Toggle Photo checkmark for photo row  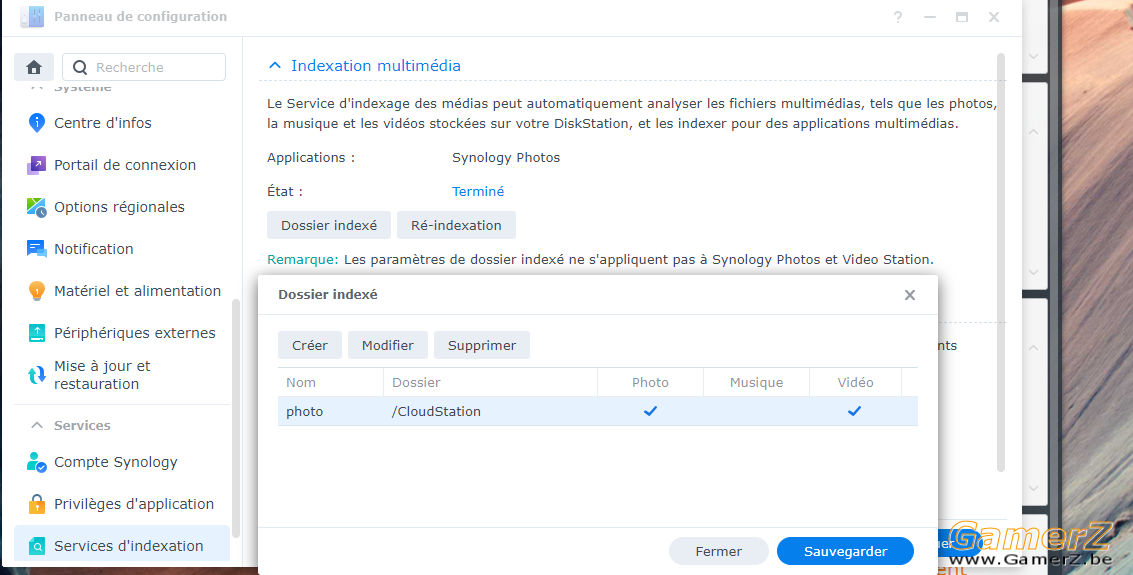[x=650, y=411]
